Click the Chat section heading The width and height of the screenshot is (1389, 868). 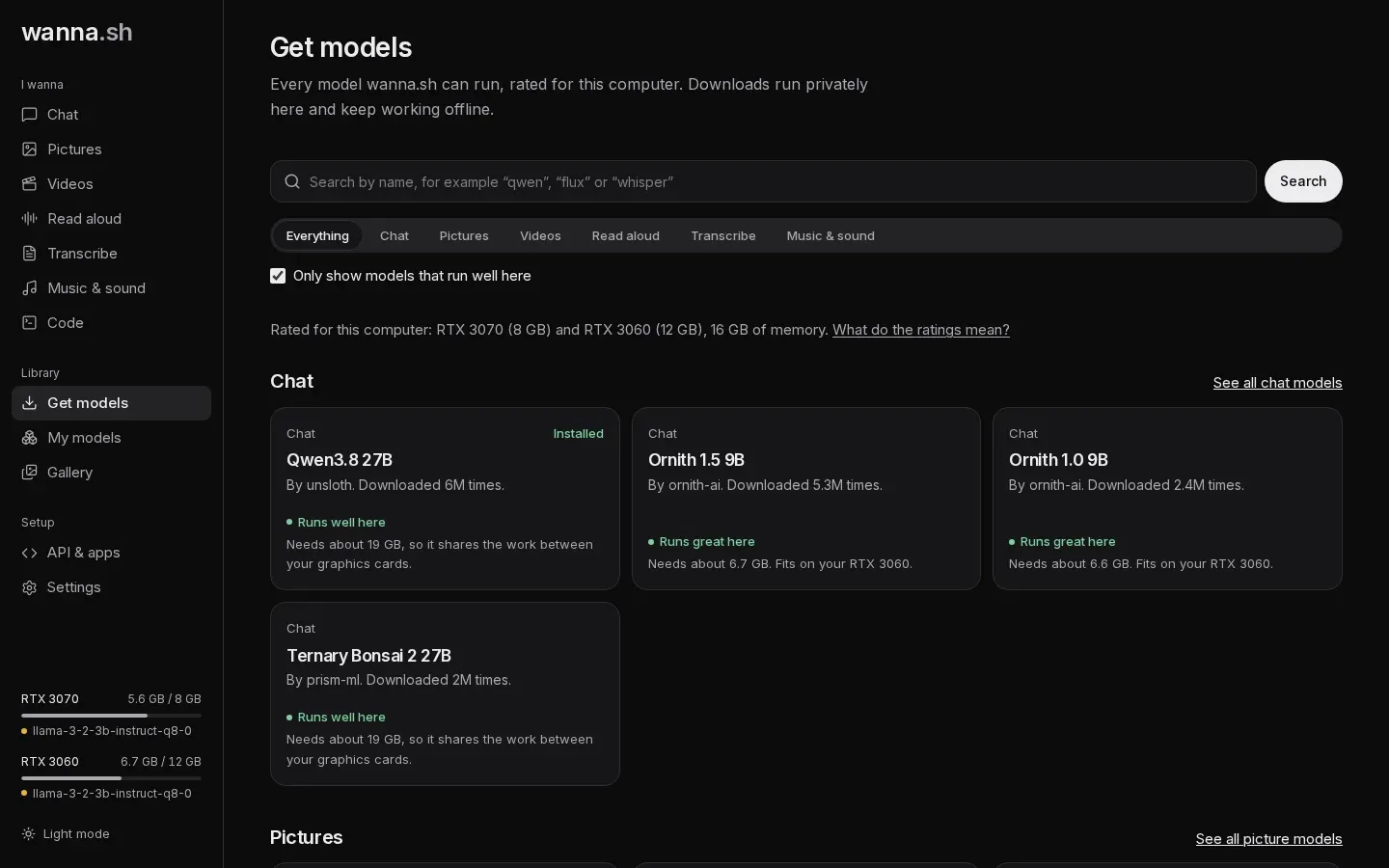(x=291, y=381)
